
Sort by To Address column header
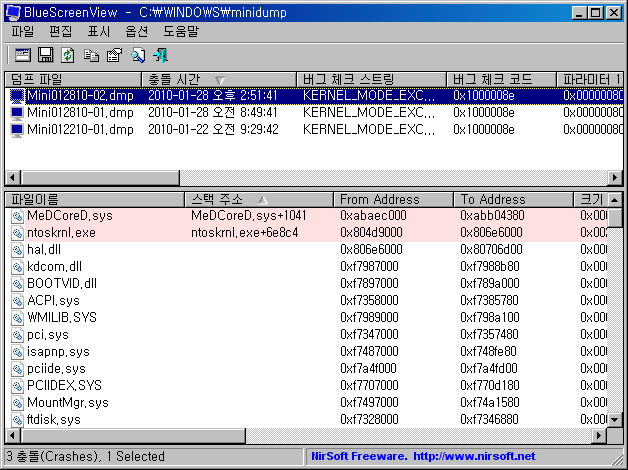pyautogui.click(x=514, y=199)
